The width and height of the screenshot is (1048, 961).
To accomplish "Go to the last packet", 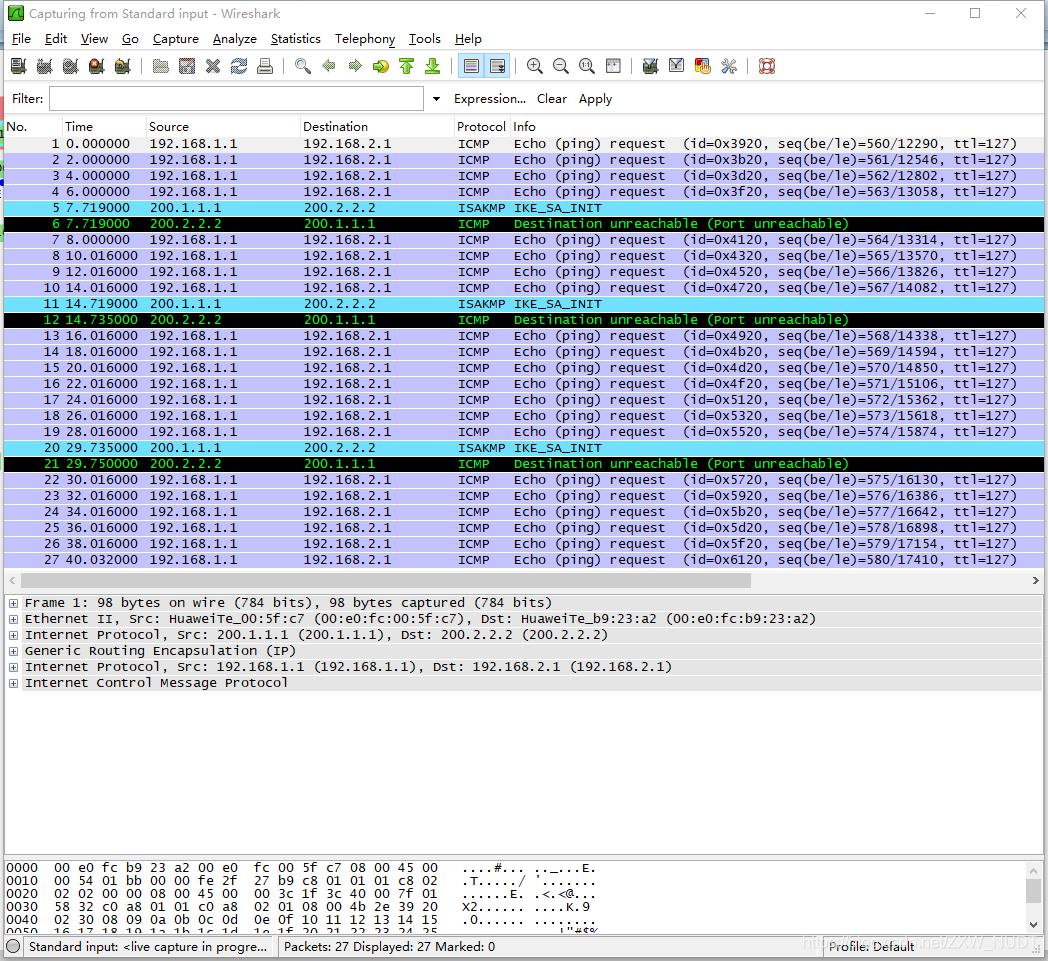I will [432, 66].
